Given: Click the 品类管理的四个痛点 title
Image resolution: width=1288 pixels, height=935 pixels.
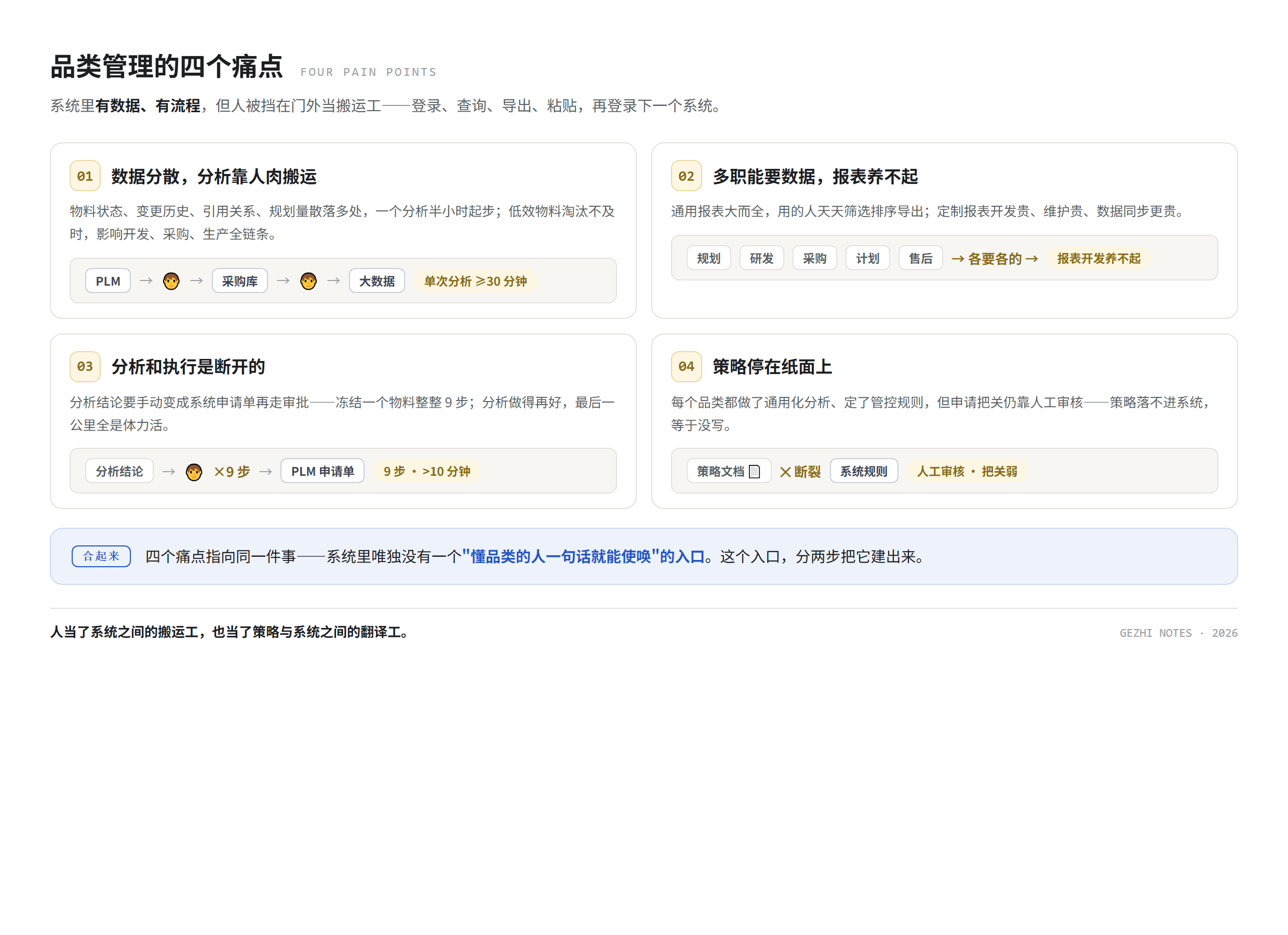Looking at the screenshot, I should click(166, 66).
